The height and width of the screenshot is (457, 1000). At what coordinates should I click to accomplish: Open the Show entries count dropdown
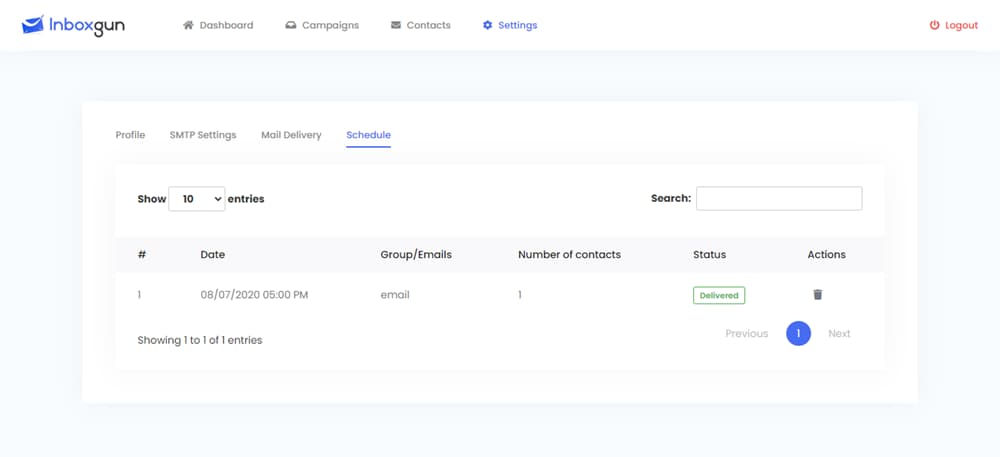[x=196, y=199]
